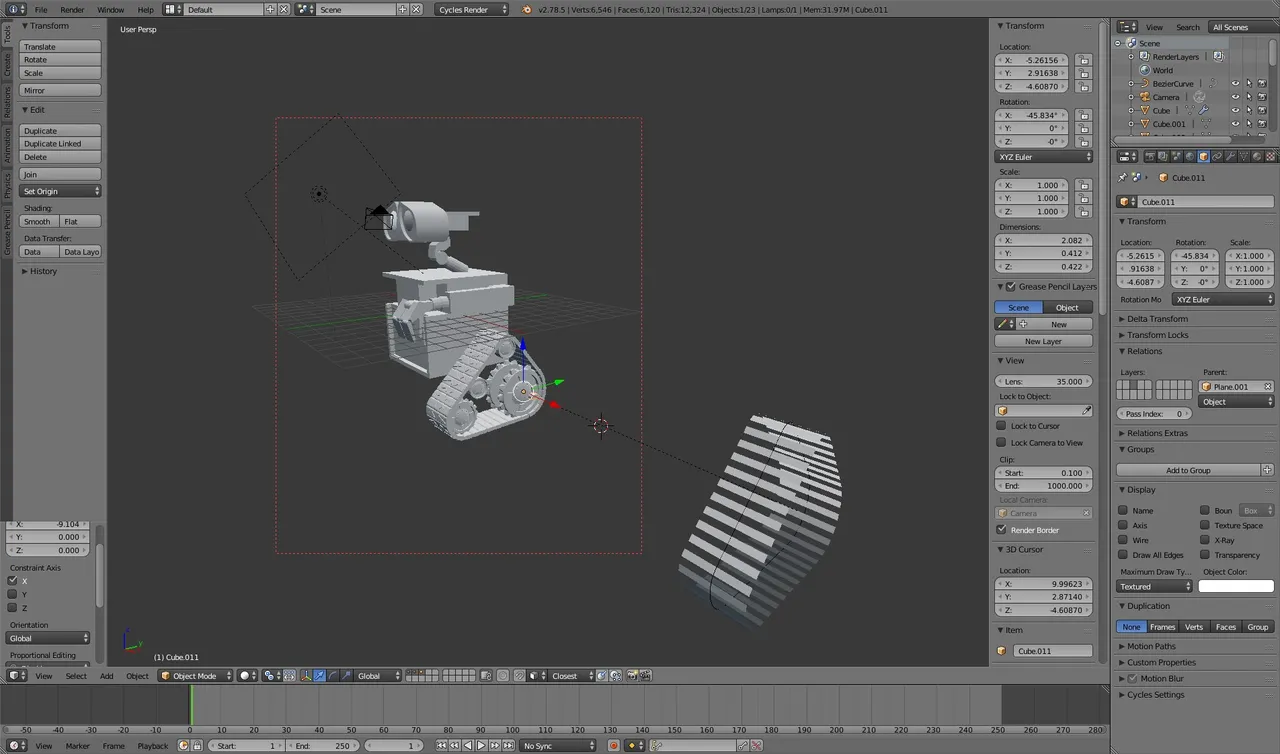Select the scale manipulator icon

click(346, 676)
